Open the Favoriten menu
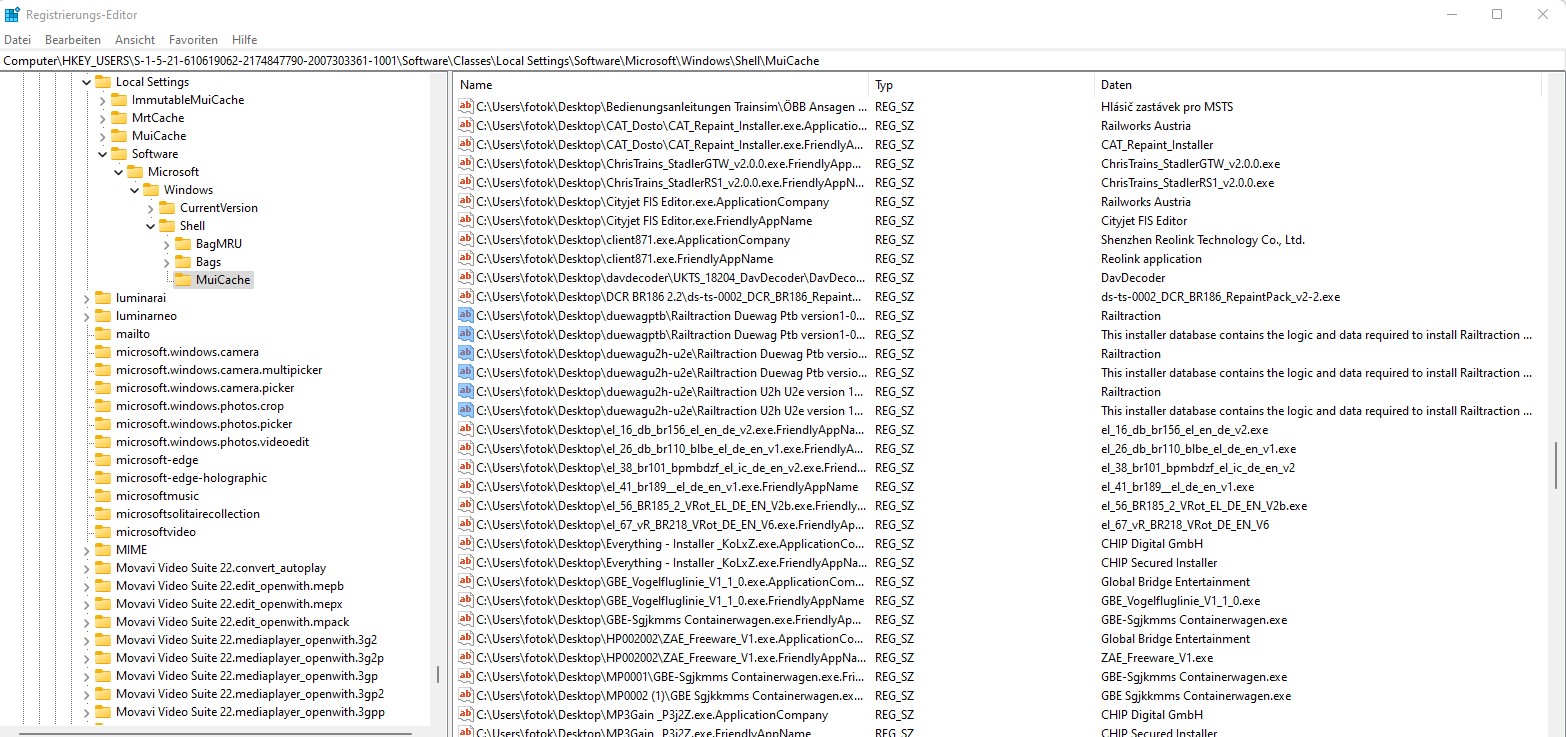1566x737 pixels. click(193, 40)
